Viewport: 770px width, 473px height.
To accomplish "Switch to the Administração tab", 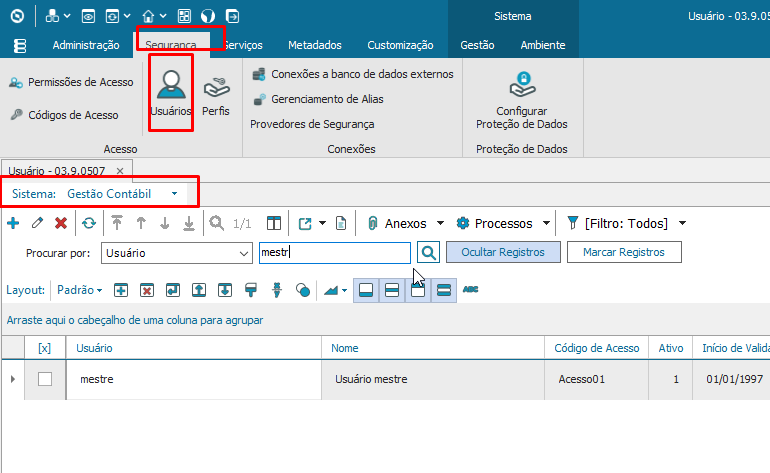I will 86,45.
